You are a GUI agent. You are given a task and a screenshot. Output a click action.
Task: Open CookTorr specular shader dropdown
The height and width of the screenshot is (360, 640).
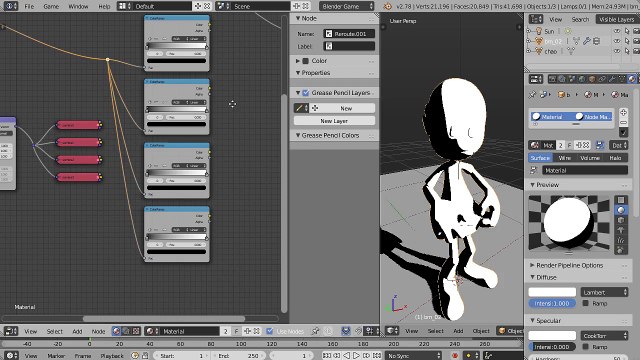[604, 336]
